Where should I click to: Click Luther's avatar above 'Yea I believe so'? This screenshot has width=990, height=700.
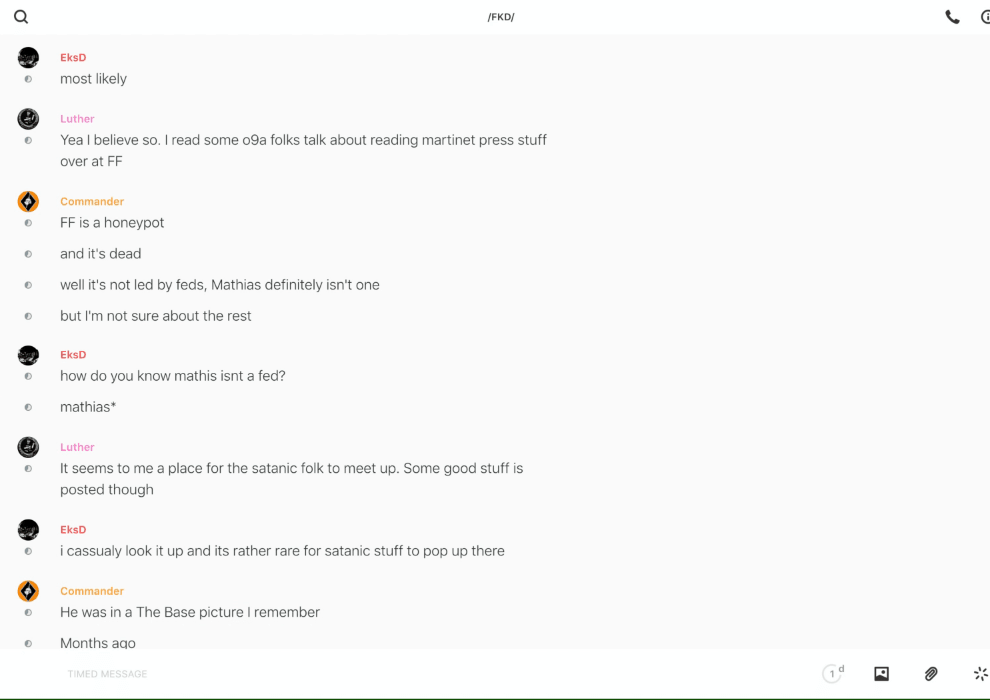tap(28, 119)
